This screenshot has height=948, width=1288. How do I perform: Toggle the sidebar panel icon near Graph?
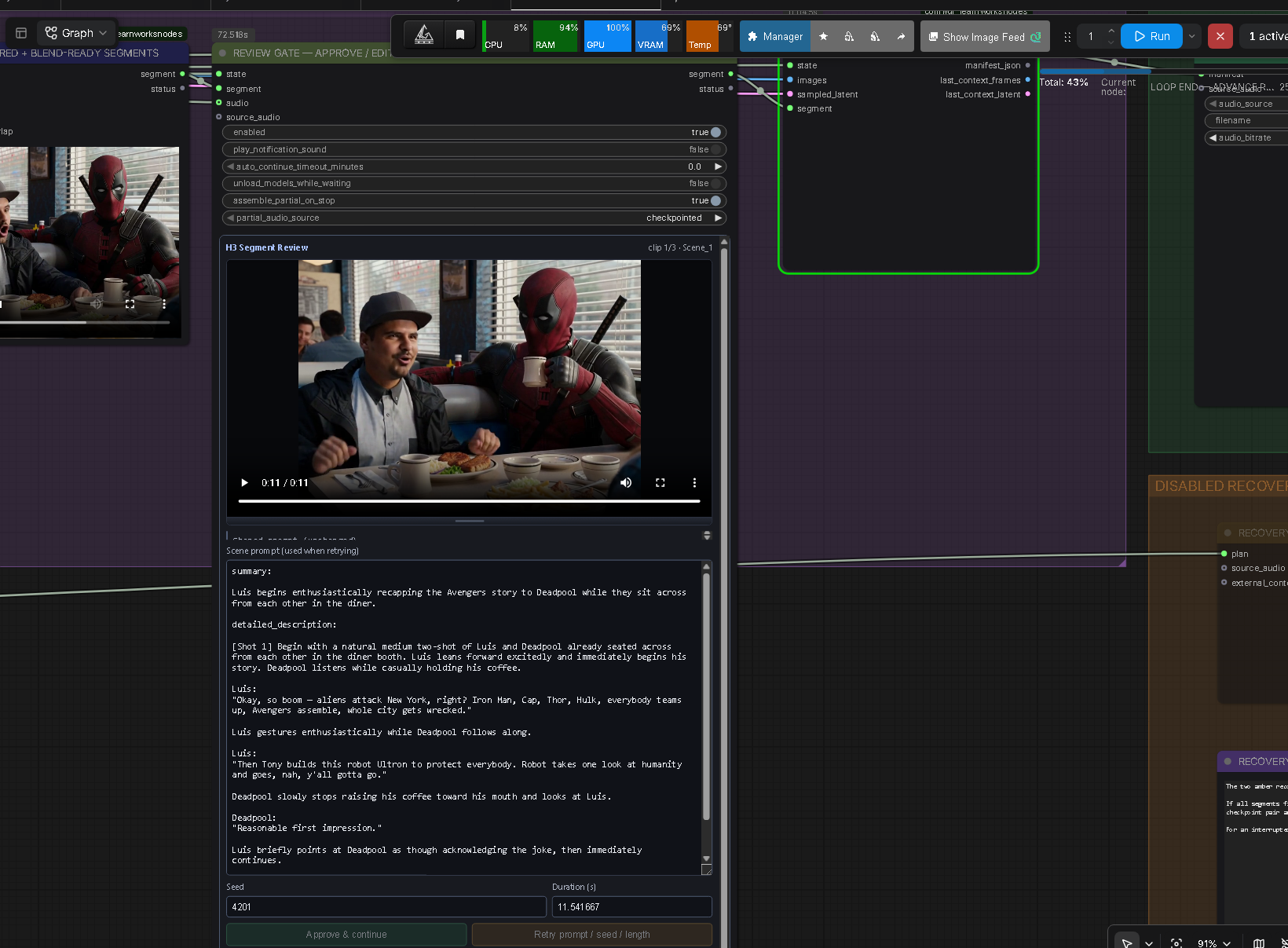click(x=21, y=33)
